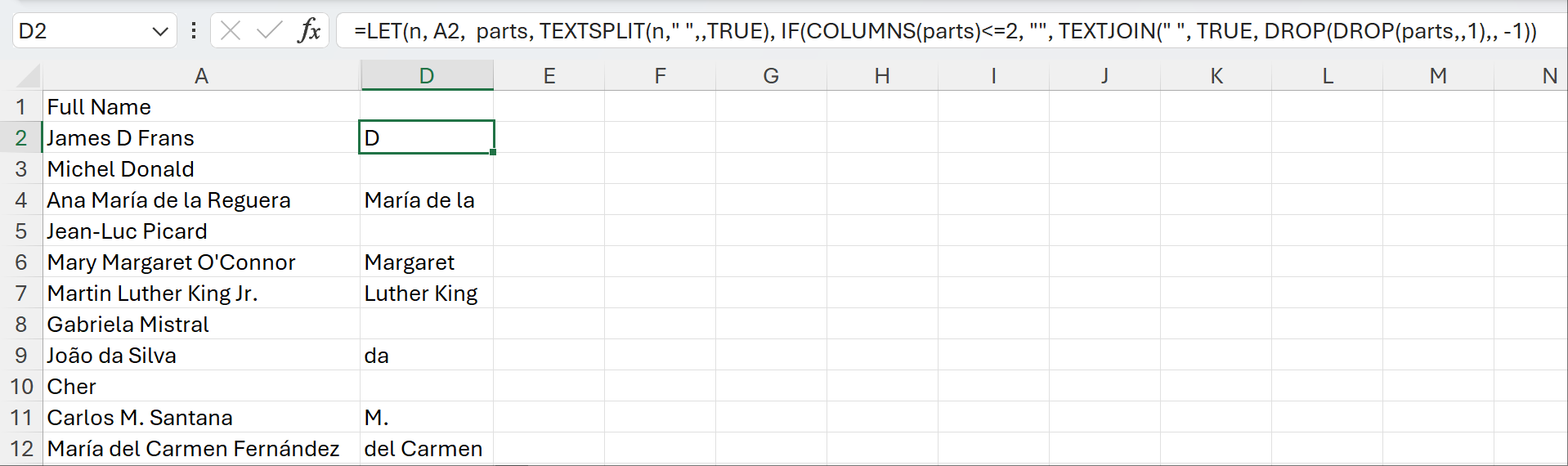
Task: Click the Full Name header cell
Action: pos(201,107)
